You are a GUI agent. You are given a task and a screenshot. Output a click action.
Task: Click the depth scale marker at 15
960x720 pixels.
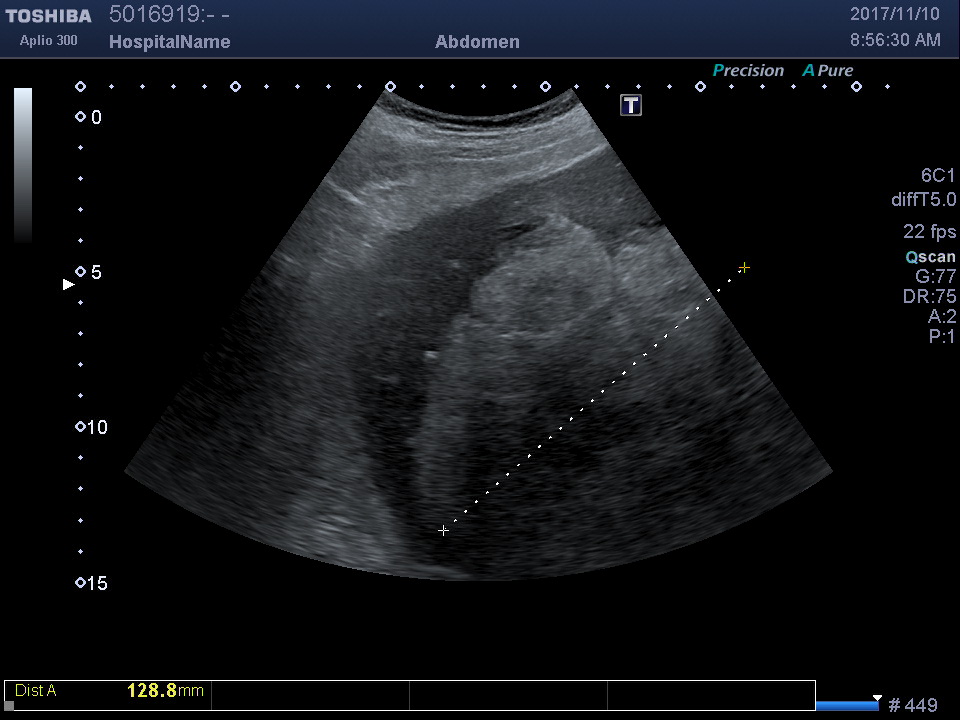[x=81, y=583]
